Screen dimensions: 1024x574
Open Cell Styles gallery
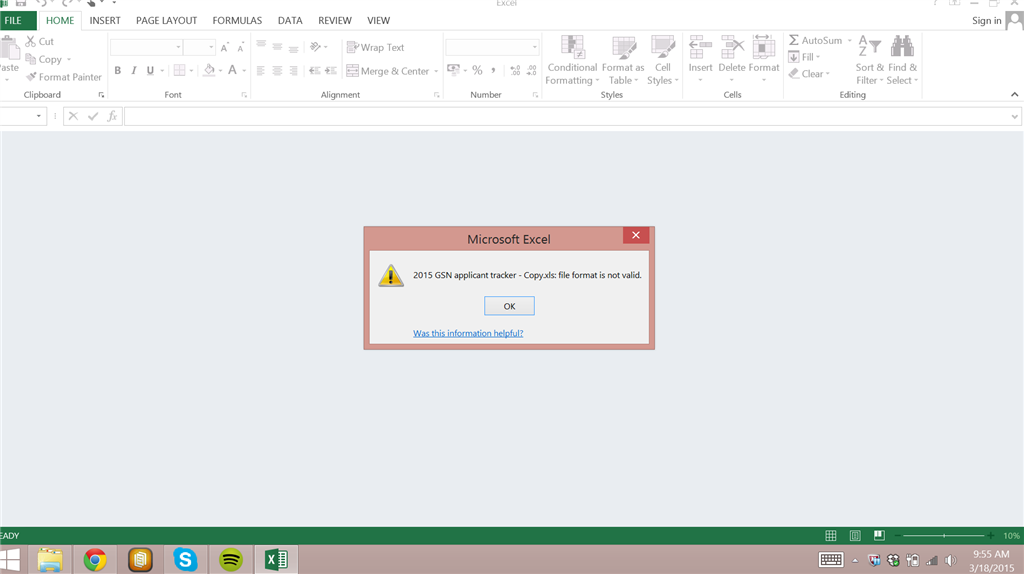663,60
